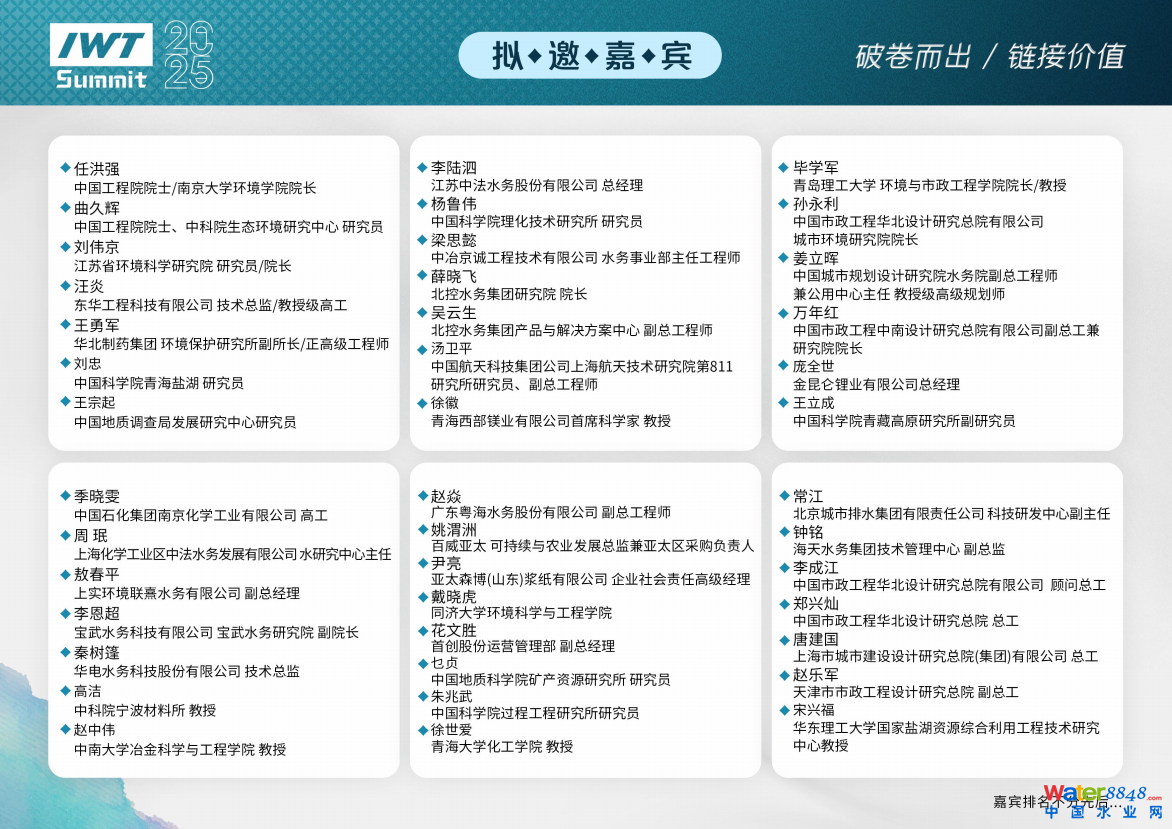The height and width of the screenshot is (829, 1172).
Task: Select the name 王立成
Action: pos(813,403)
